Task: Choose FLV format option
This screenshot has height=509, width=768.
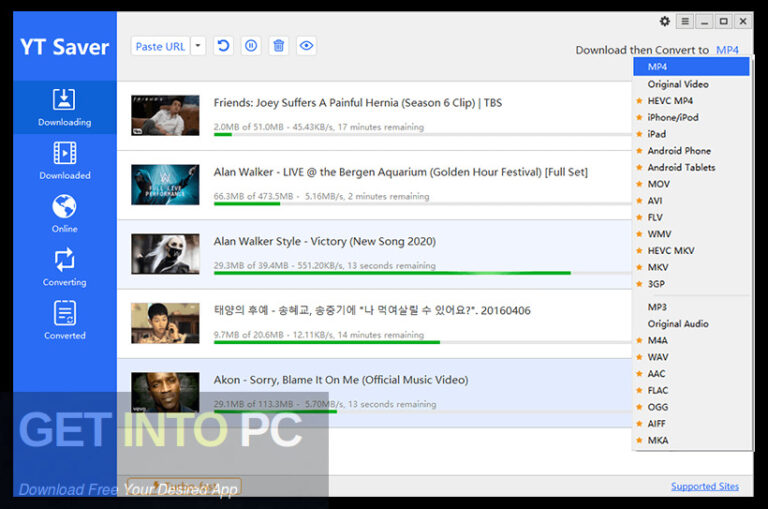Action: 691,217
